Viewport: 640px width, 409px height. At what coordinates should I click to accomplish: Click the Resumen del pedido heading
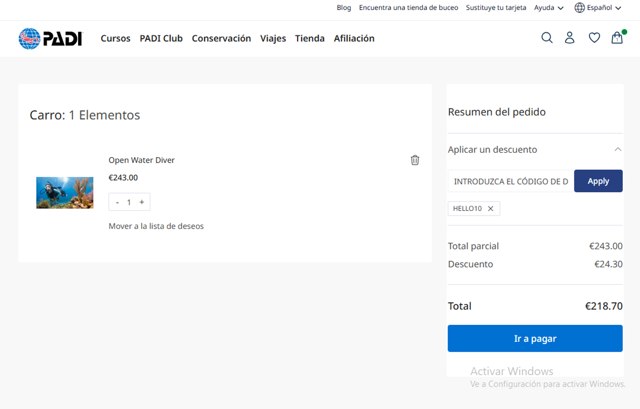(497, 112)
